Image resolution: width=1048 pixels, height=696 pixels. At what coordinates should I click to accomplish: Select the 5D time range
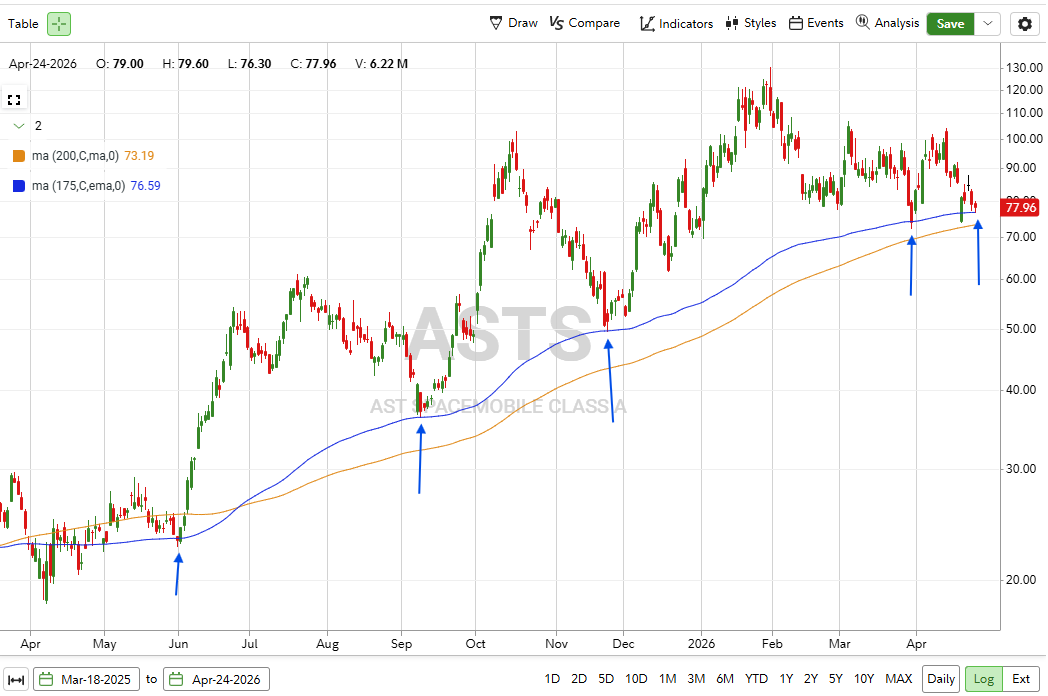pyautogui.click(x=606, y=679)
